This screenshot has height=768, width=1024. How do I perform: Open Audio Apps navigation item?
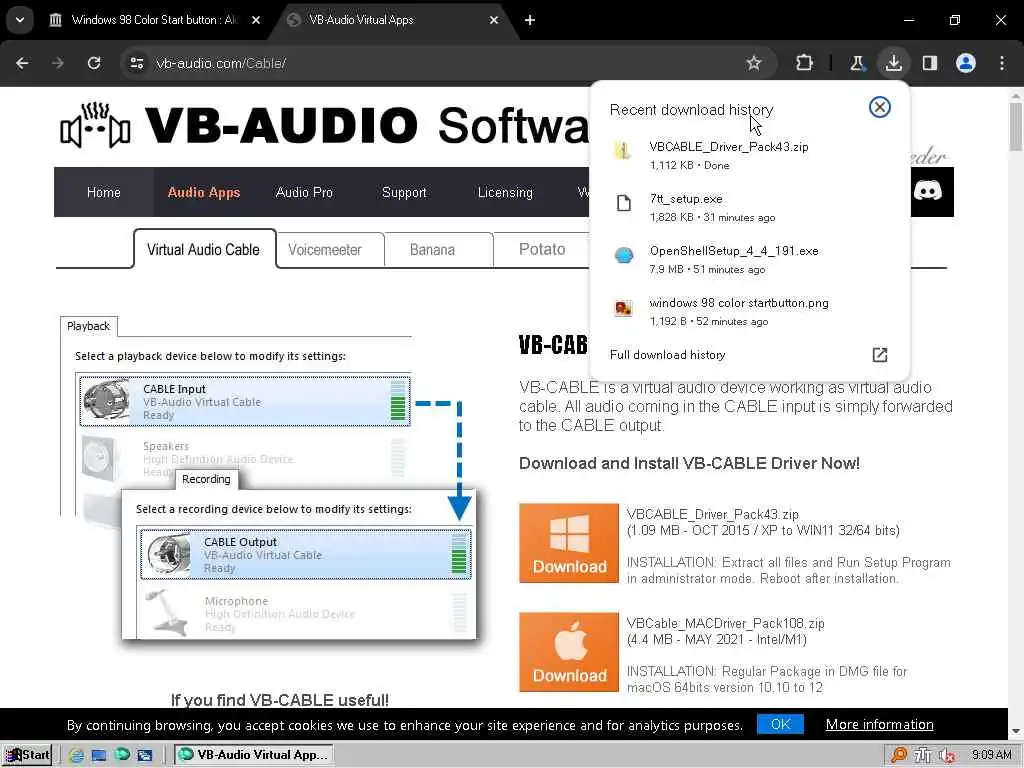click(x=204, y=193)
